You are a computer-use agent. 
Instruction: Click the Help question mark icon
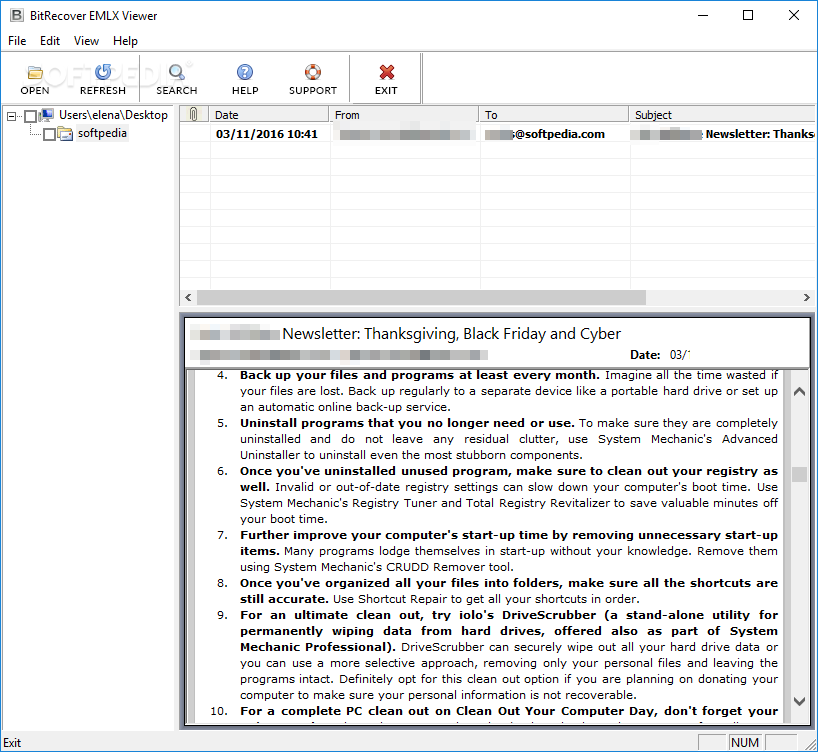245,73
